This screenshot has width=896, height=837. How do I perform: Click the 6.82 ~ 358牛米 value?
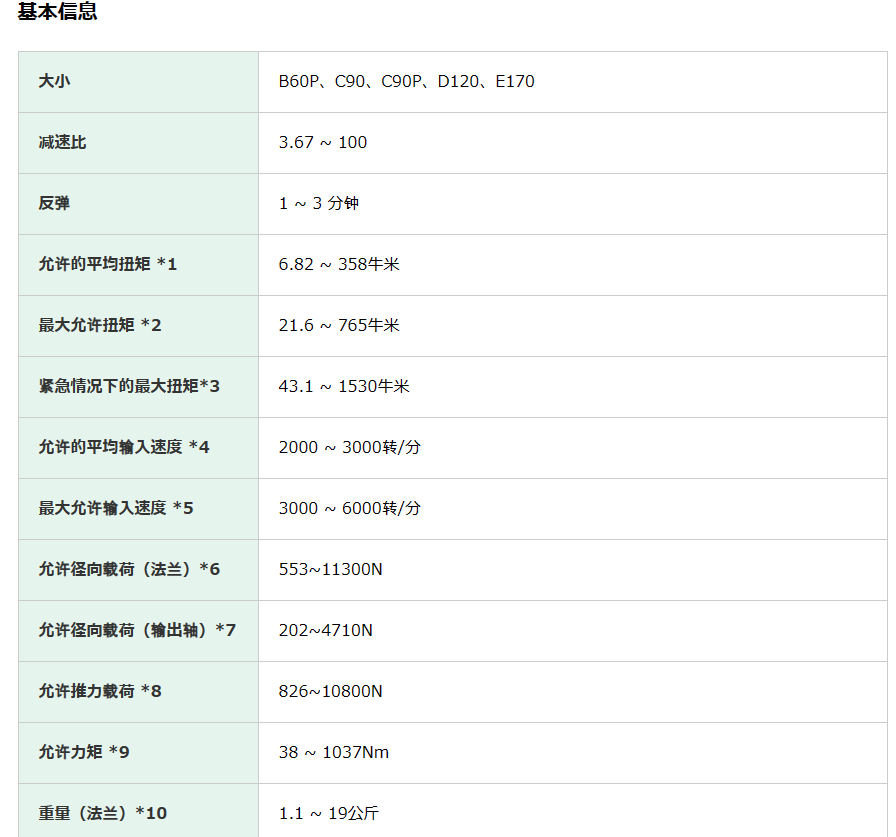coord(339,264)
